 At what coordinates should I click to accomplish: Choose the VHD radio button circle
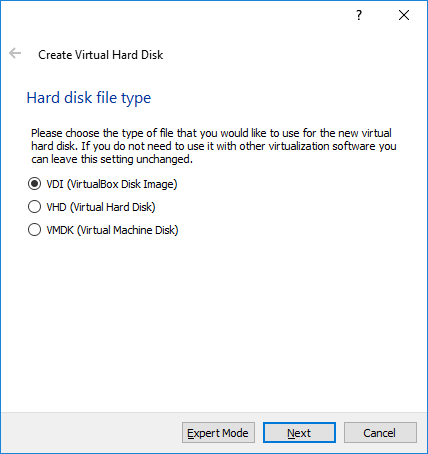(x=34, y=207)
